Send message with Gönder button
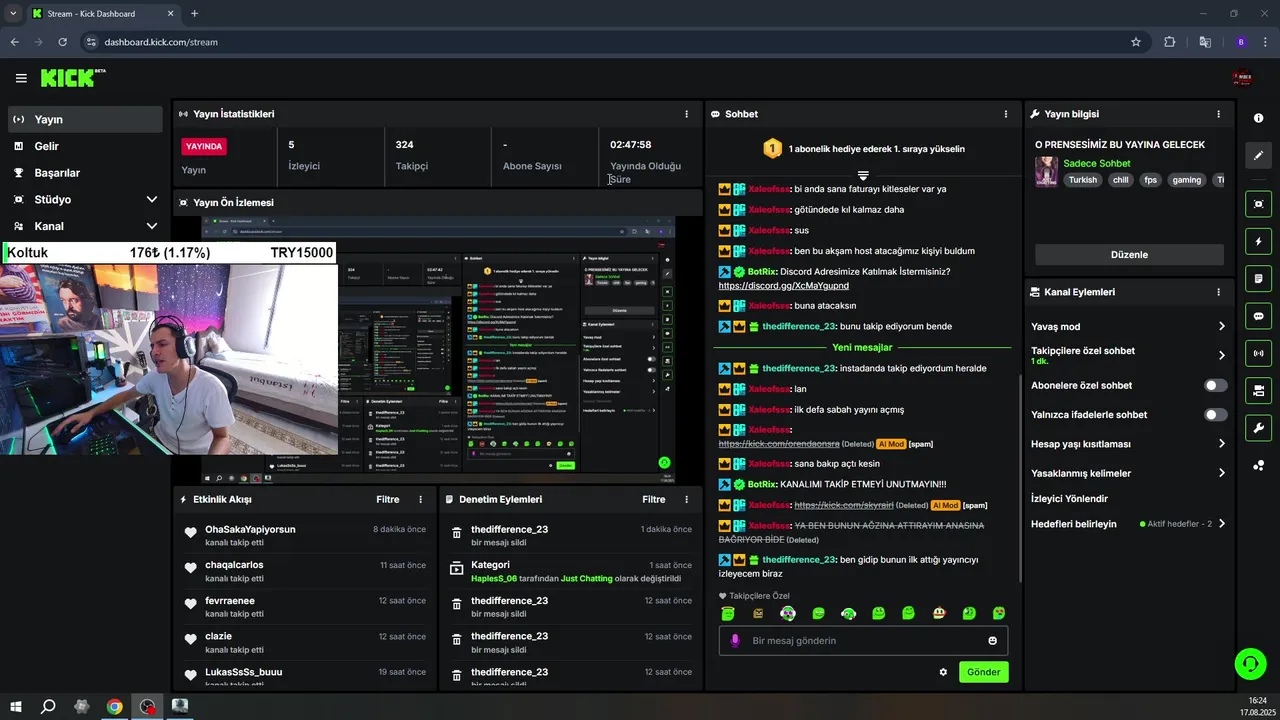This screenshot has height=720, width=1280. tap(983, 672)
